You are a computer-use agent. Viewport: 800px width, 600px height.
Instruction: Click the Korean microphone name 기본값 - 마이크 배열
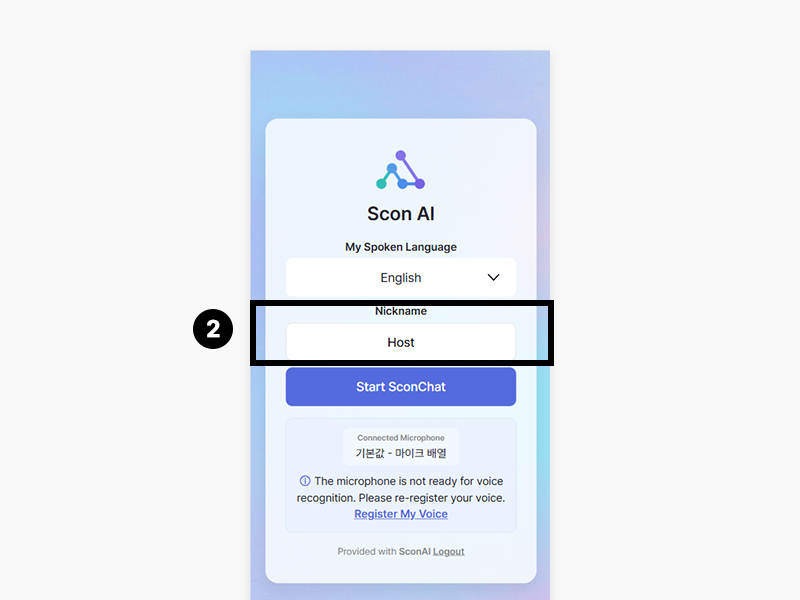401,453
